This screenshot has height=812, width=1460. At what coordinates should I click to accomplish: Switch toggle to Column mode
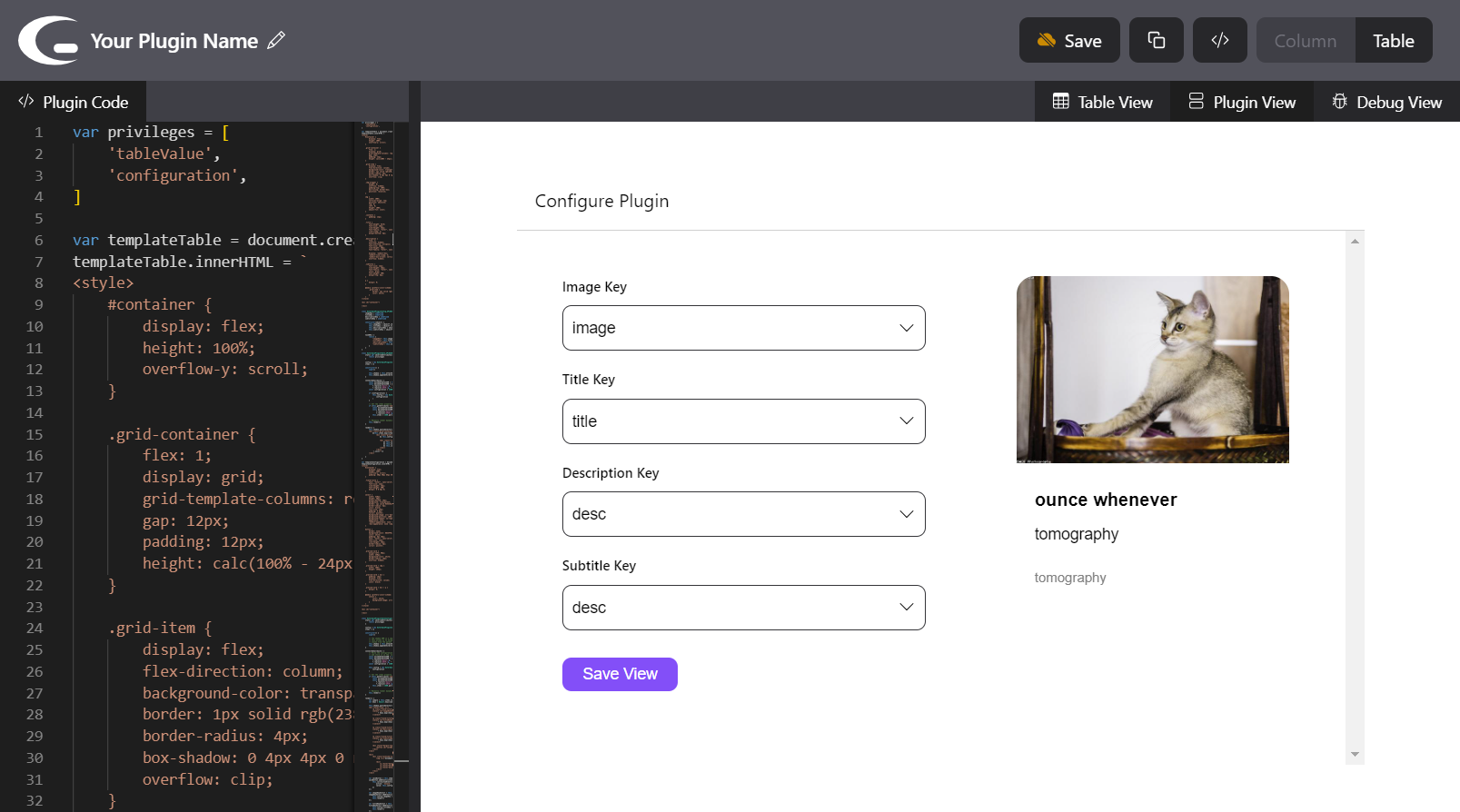click(1305, 41)
